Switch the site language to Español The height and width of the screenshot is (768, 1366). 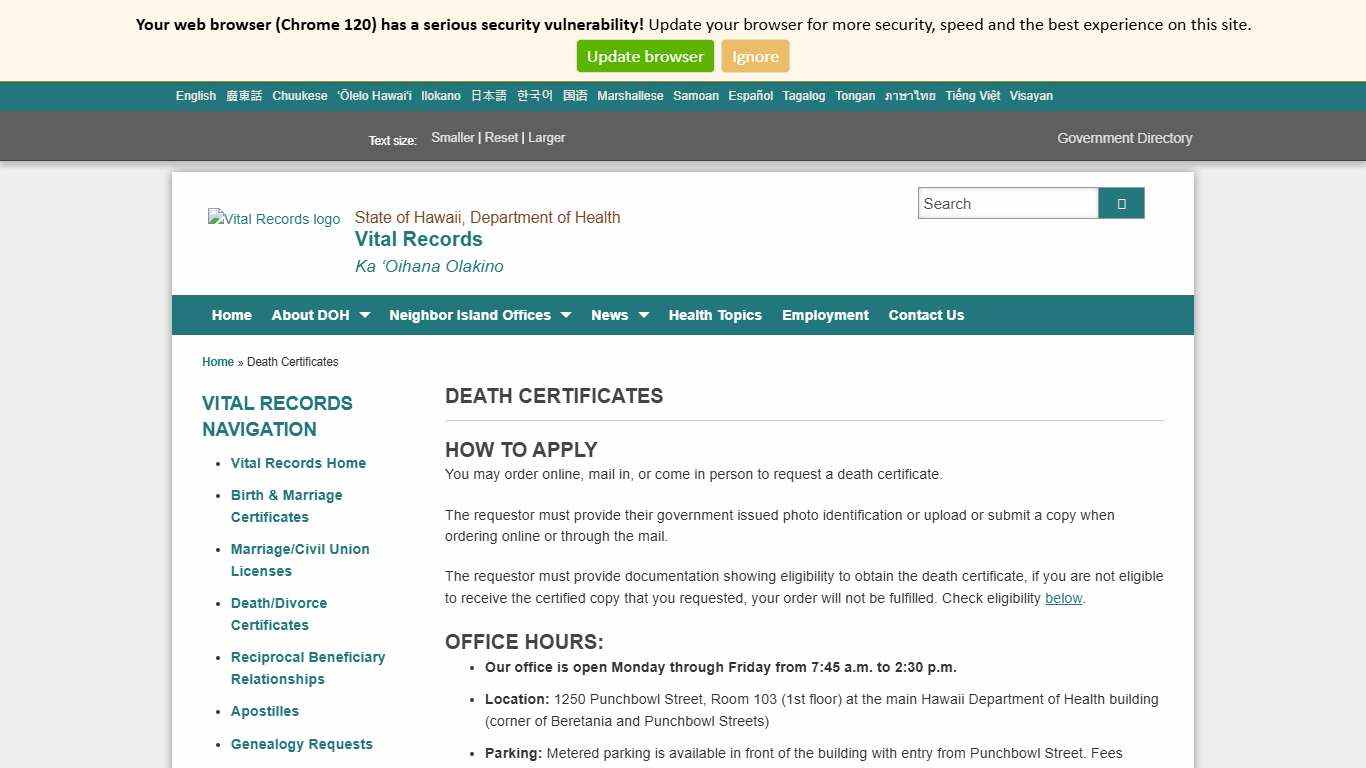pos(750,95)
